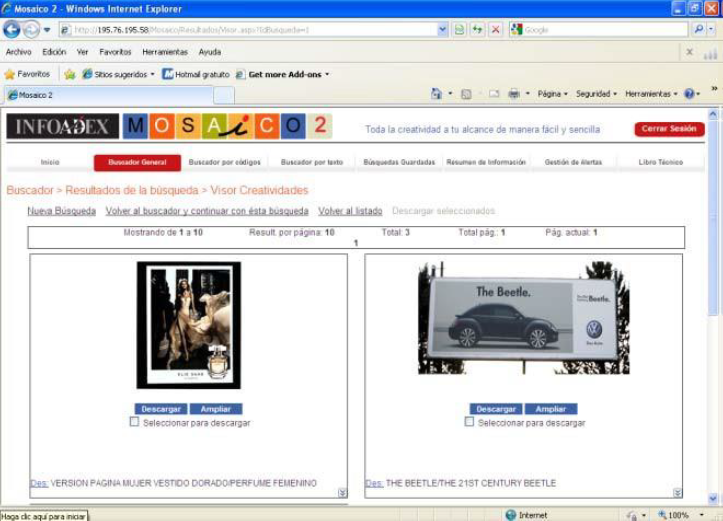Click the search magnifier icon
The image size is (723, 521).
pos(698,30)
